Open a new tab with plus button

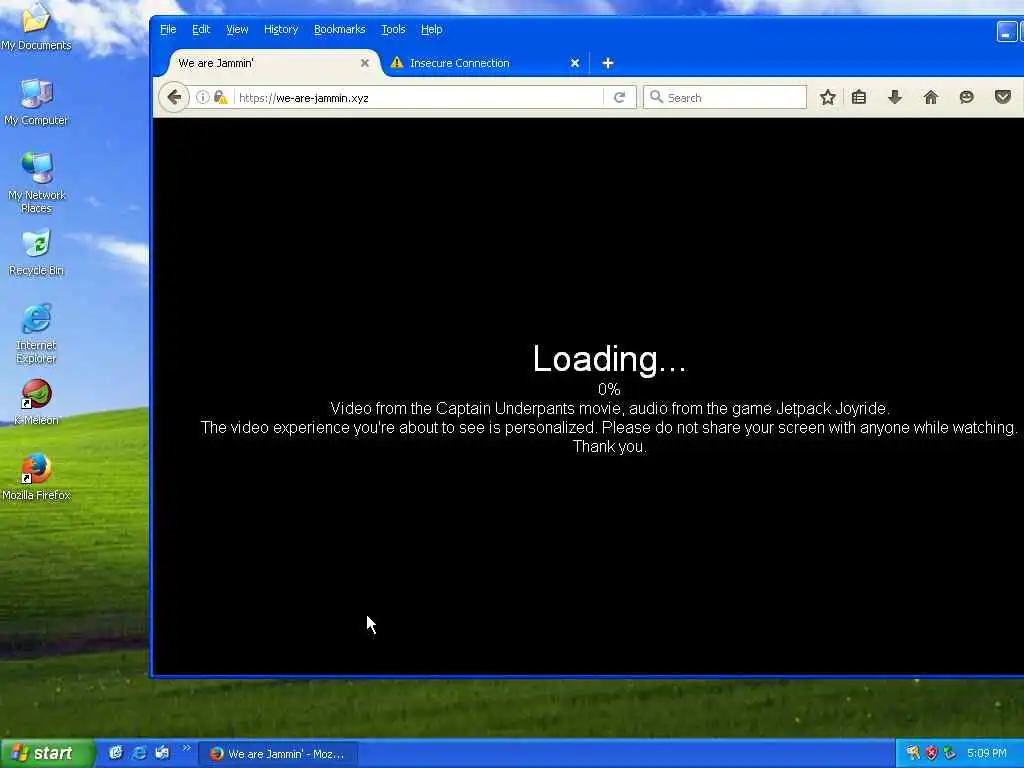(607, 63)
